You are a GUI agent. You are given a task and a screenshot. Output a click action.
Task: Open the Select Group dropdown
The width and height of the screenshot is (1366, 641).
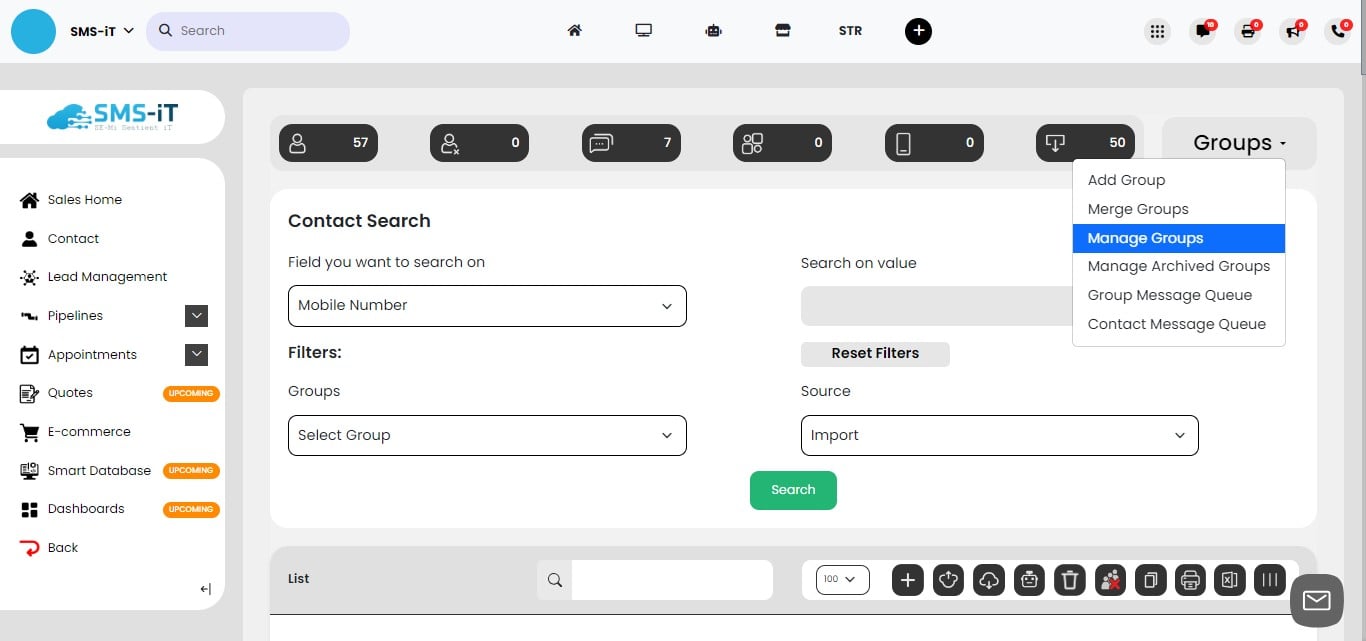pos(486,435)
